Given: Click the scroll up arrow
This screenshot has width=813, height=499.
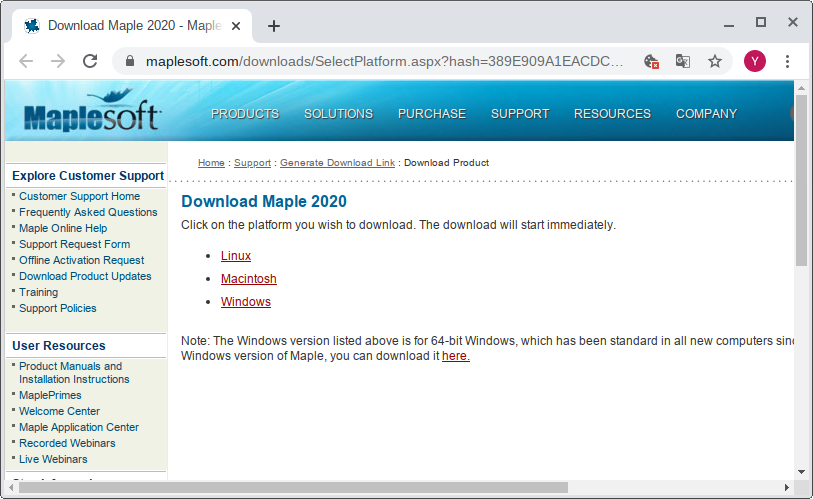Looking at the screenshot, I should [x=801, y=89].
